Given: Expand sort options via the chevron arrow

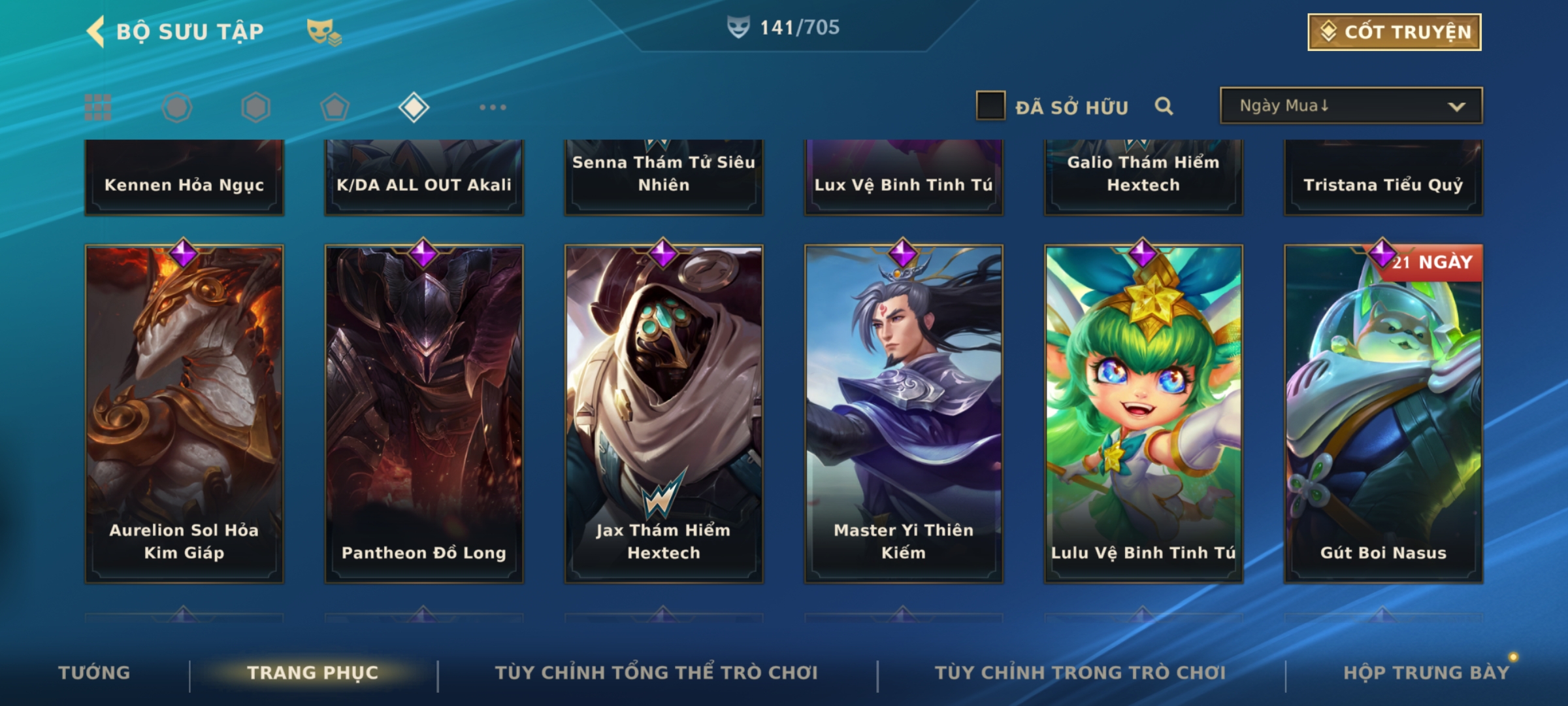Looking at the screenshot, I should click(x=1456, y=107).
